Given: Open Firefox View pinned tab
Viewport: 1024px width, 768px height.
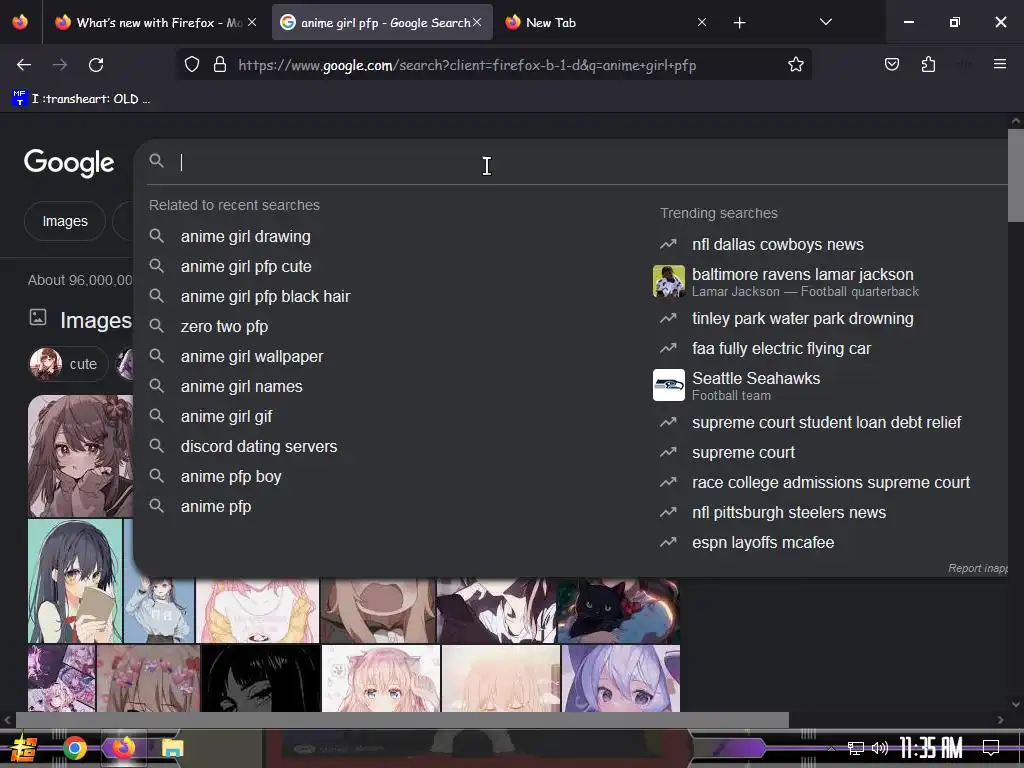Looking at the screenshot, I should pos(20,22).
